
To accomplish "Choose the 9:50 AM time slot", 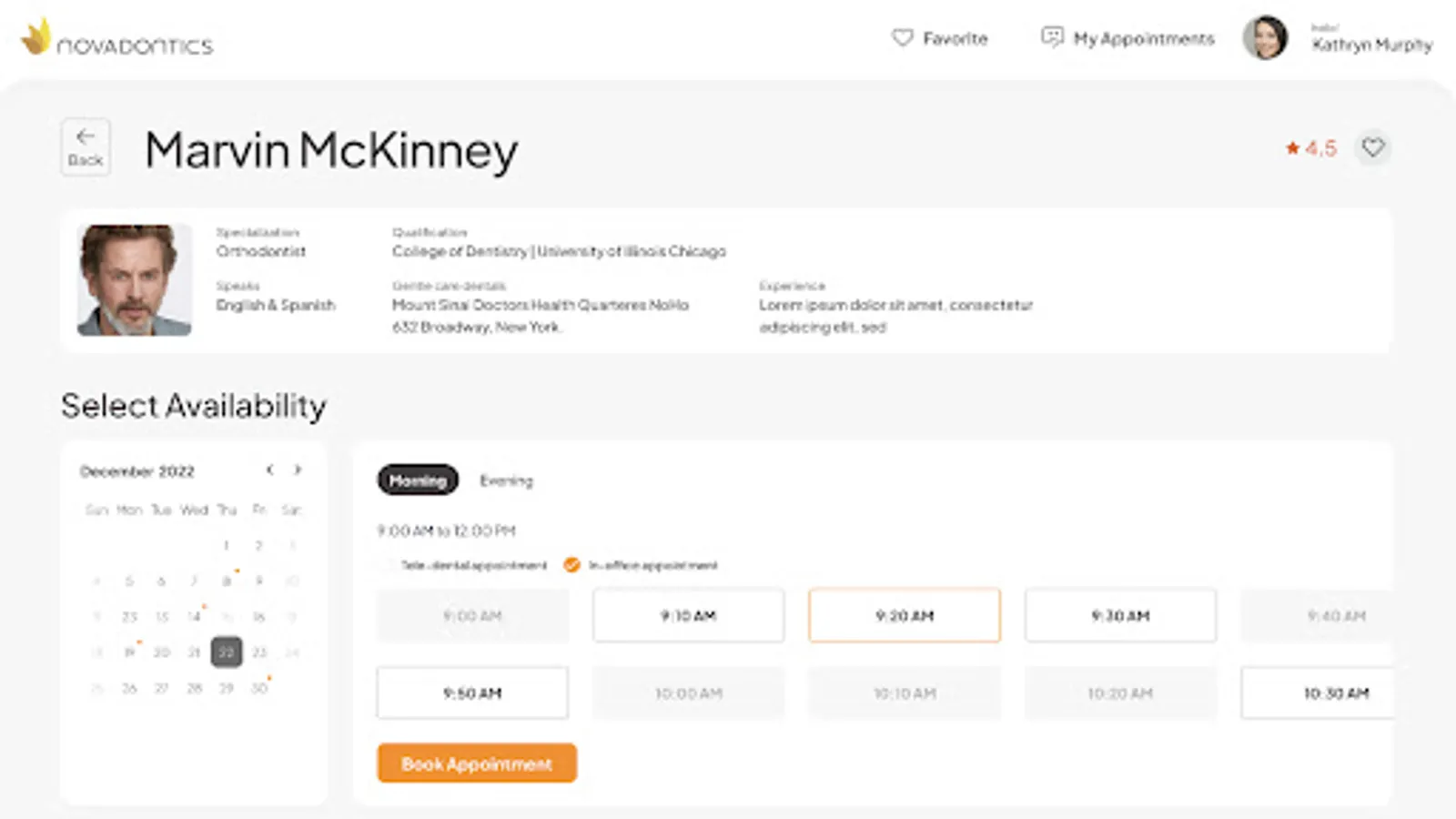I will click(472, 693).
